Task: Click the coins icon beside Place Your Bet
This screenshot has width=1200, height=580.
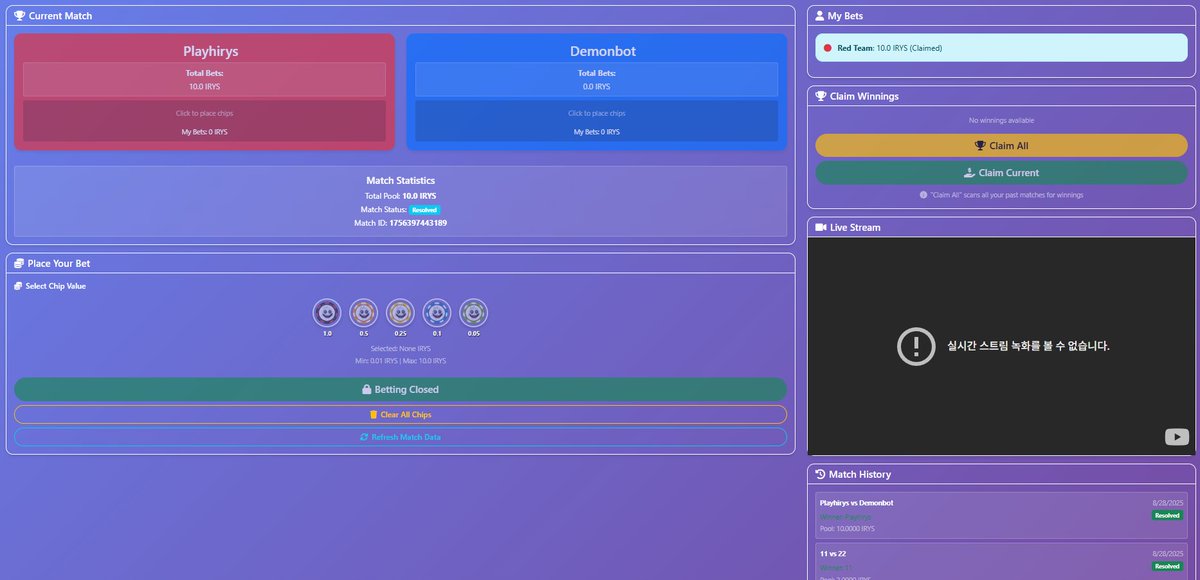Action: [19, 263]
